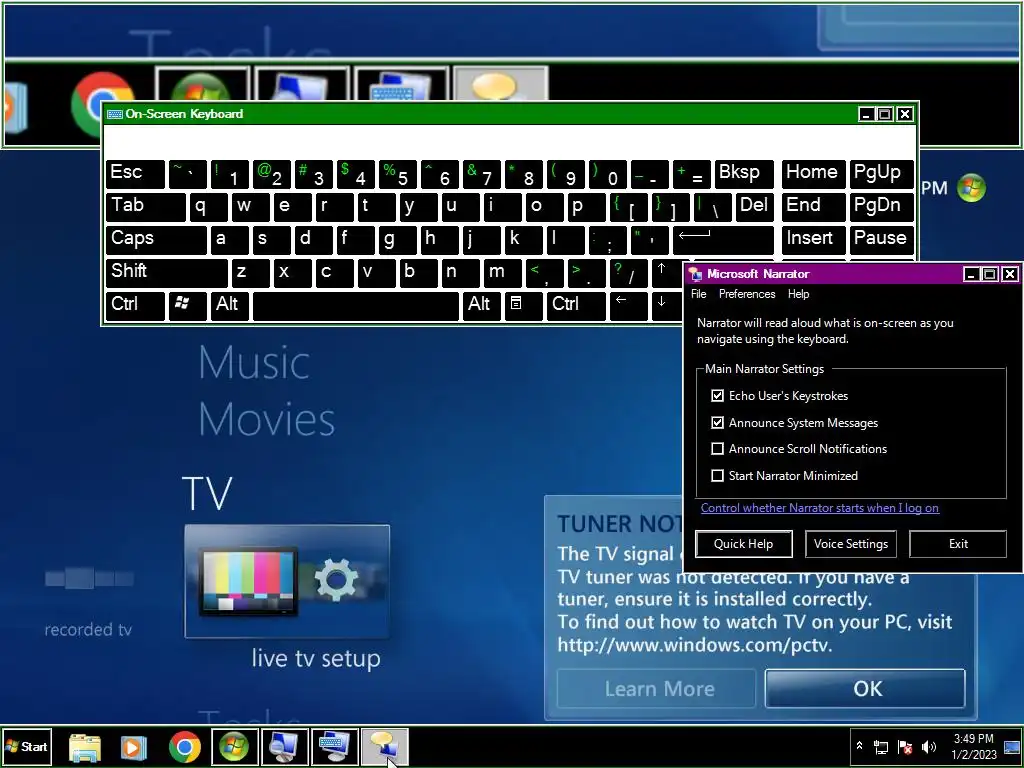The image size is (1024, 768).
Task: Click right Ctrl key on On-Screen Keyboard
Action: point(575,306)
